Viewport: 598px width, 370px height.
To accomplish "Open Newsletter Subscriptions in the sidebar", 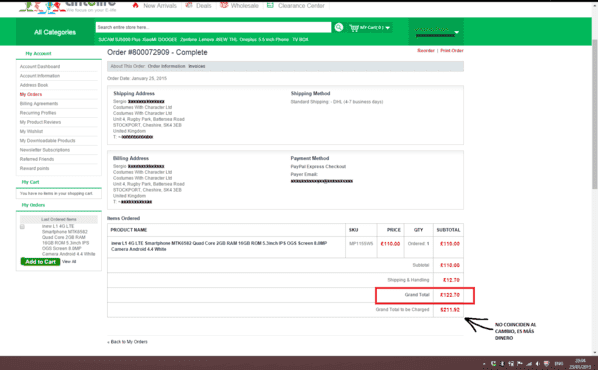I will coord(45,150).
